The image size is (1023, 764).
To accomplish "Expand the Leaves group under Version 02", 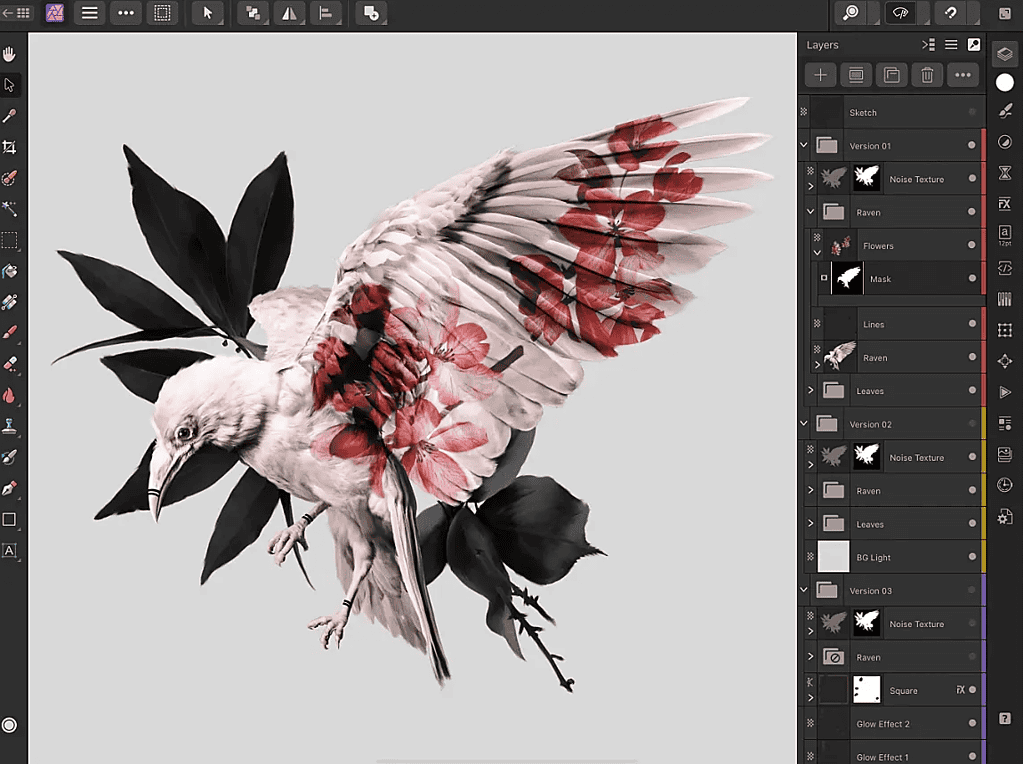I will point(810,523).
